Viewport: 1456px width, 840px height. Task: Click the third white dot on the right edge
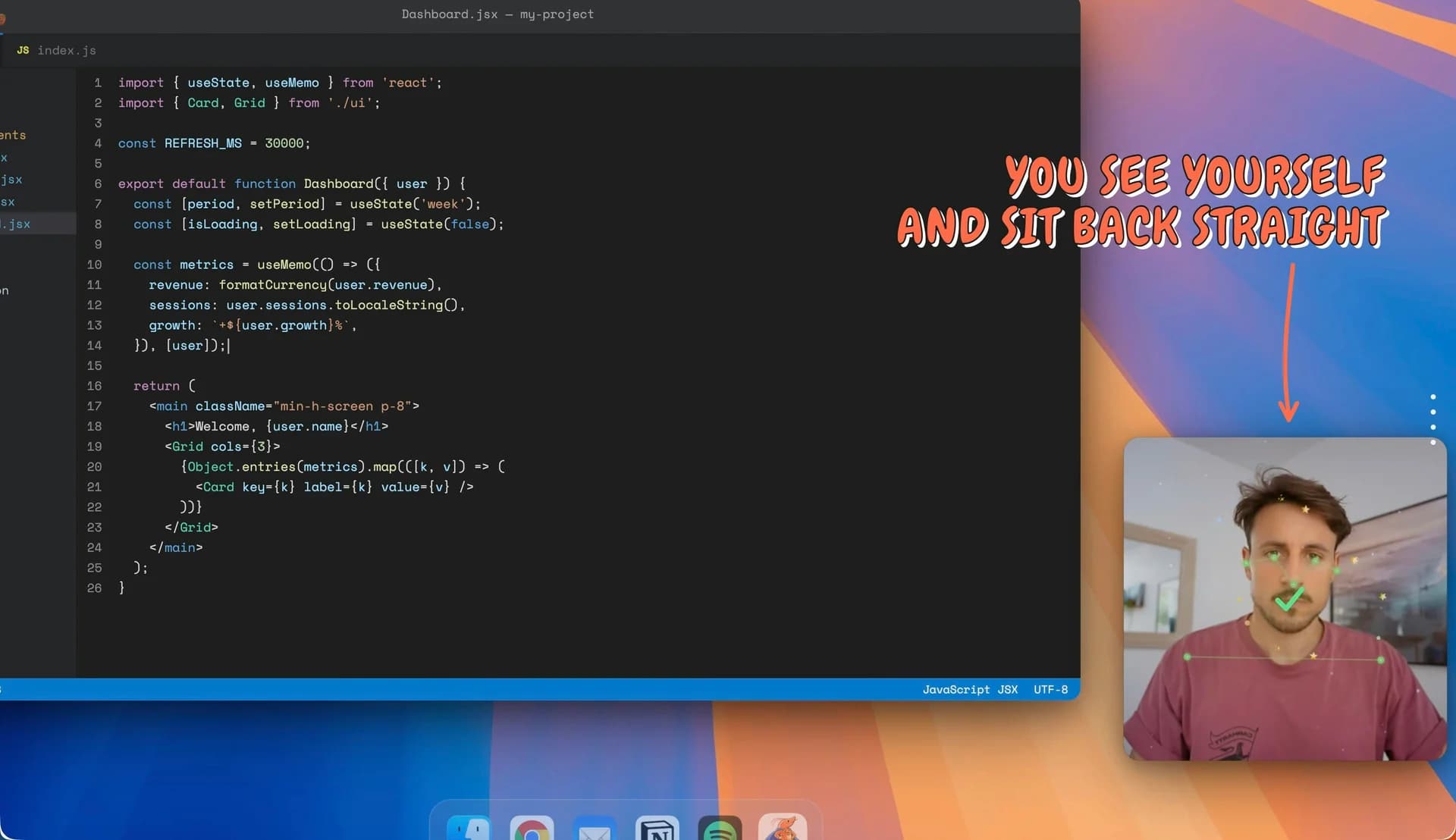click(1432, 427)
